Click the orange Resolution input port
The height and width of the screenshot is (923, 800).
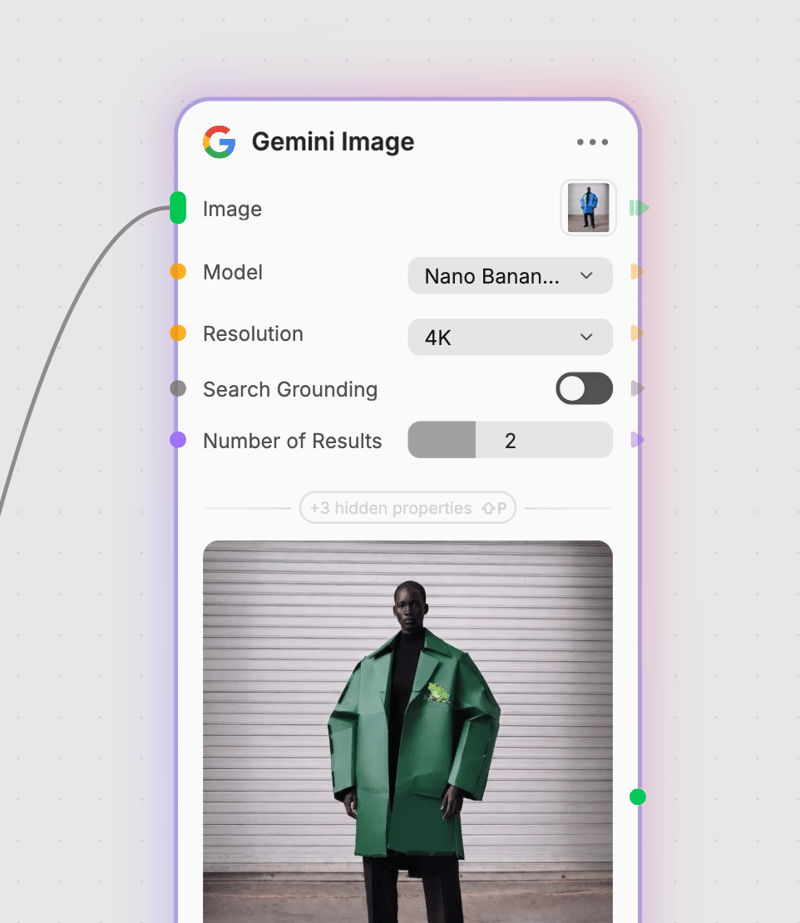pos(178,333)
